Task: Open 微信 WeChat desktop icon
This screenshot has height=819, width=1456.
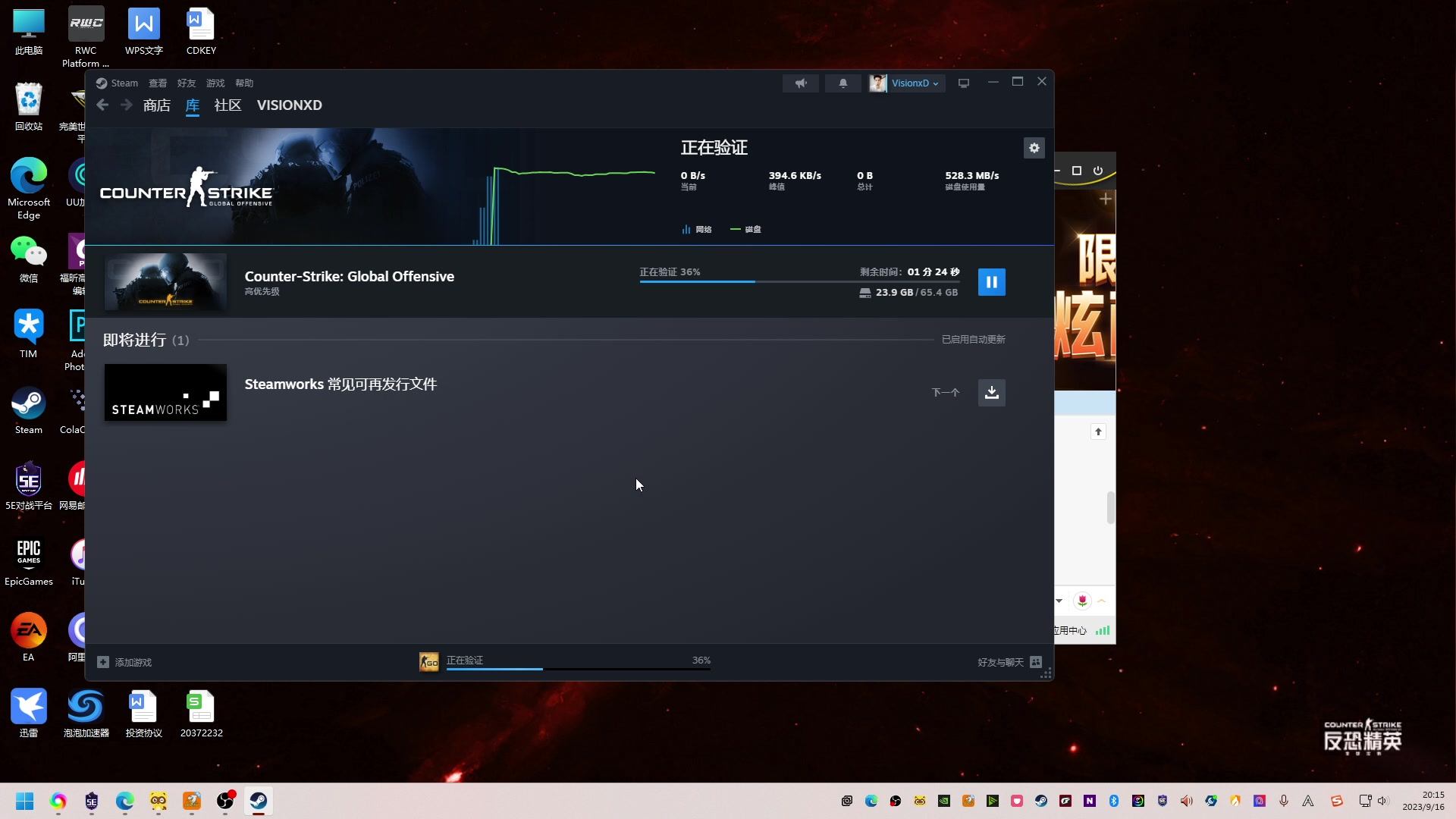Action: [29, 259]
